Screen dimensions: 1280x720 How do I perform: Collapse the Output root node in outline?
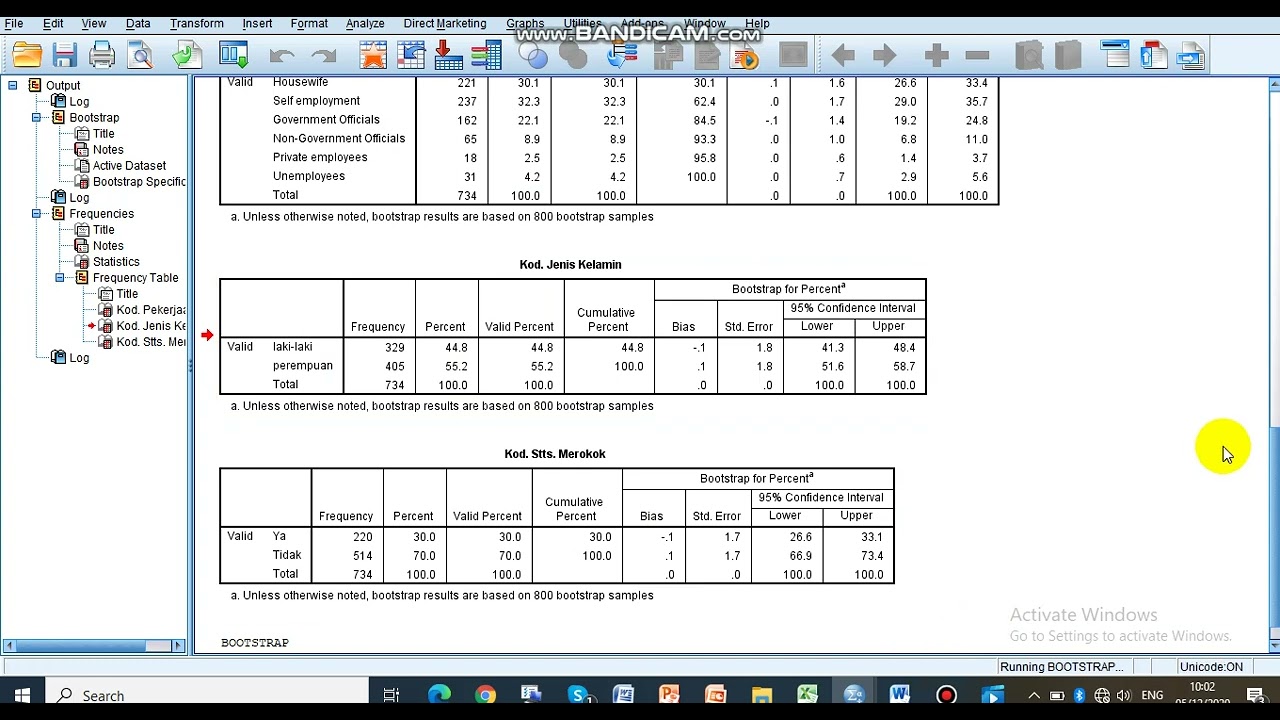(12, 86)
